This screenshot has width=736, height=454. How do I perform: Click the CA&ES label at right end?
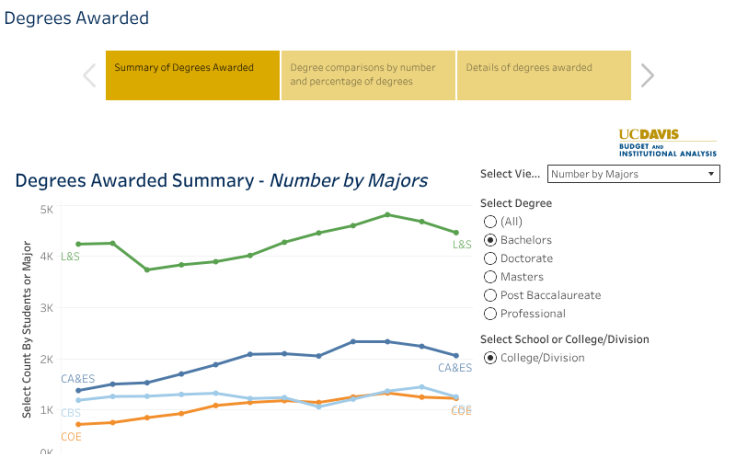point(456,368)
